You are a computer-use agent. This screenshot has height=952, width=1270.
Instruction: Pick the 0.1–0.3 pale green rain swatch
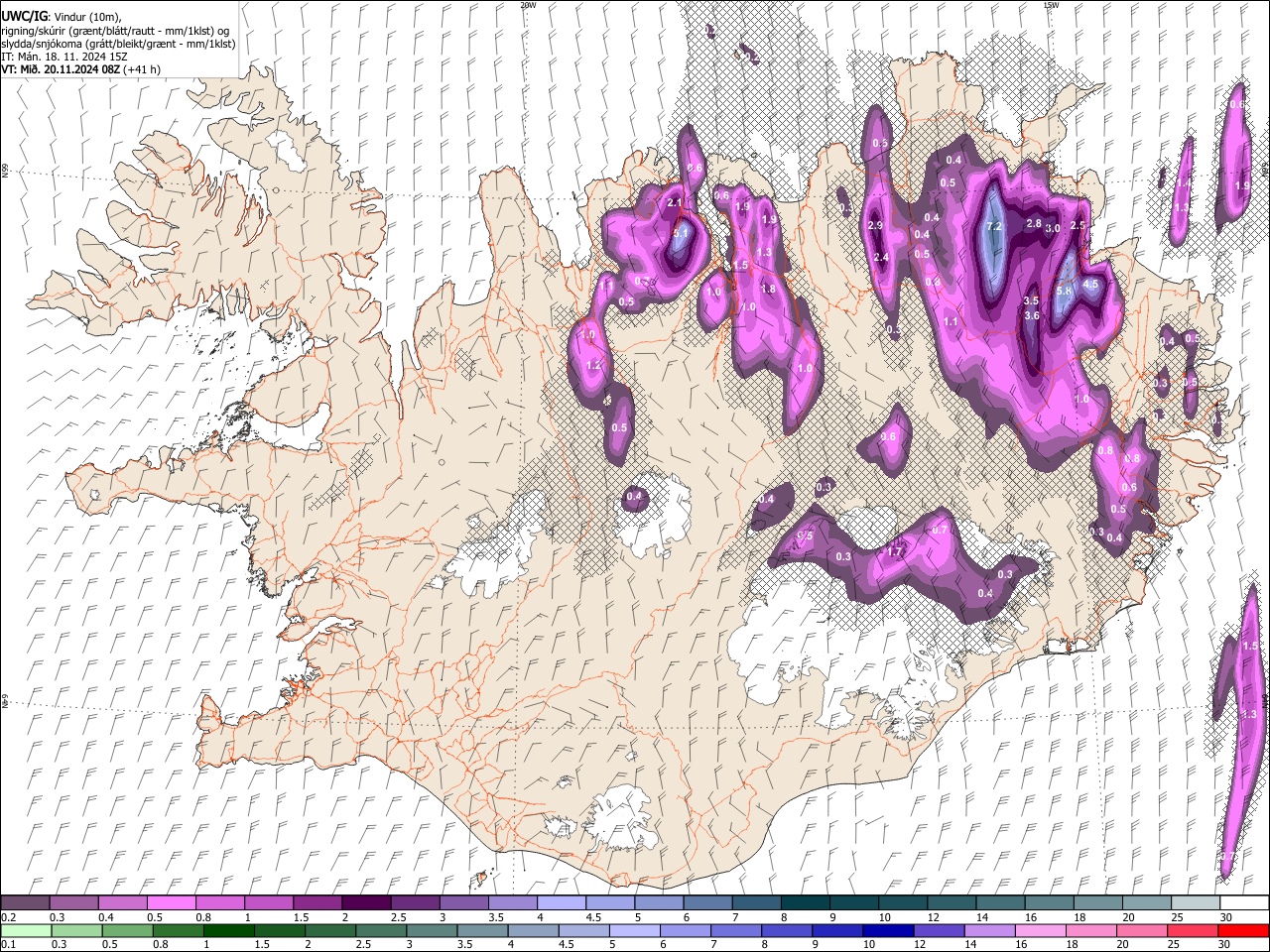tap(26, 930)
